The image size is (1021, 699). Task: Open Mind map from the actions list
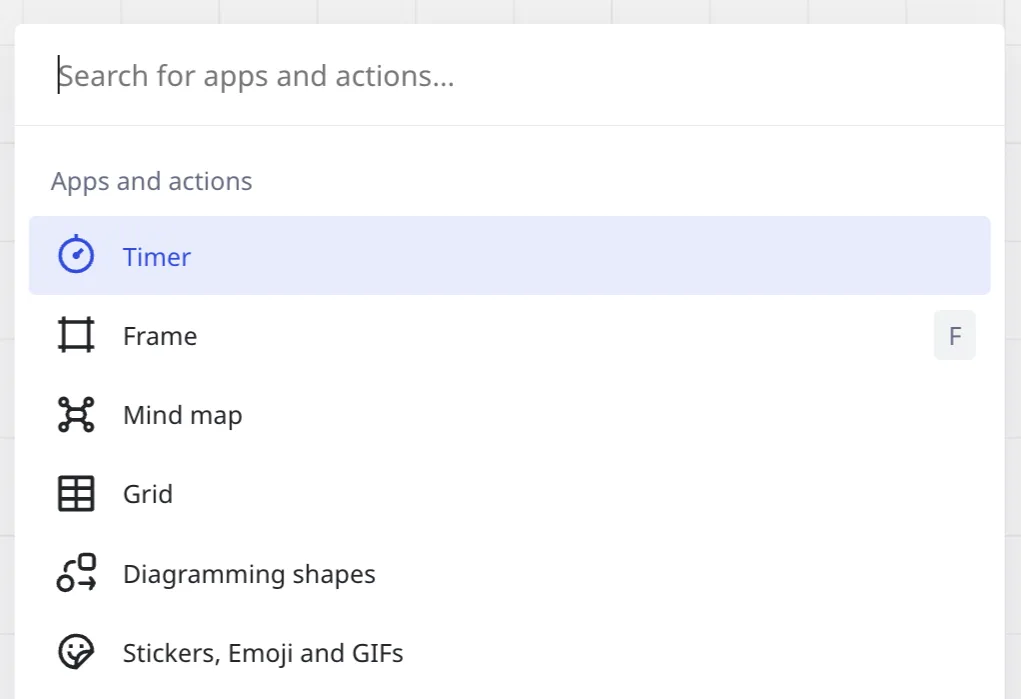pos(182,415)
